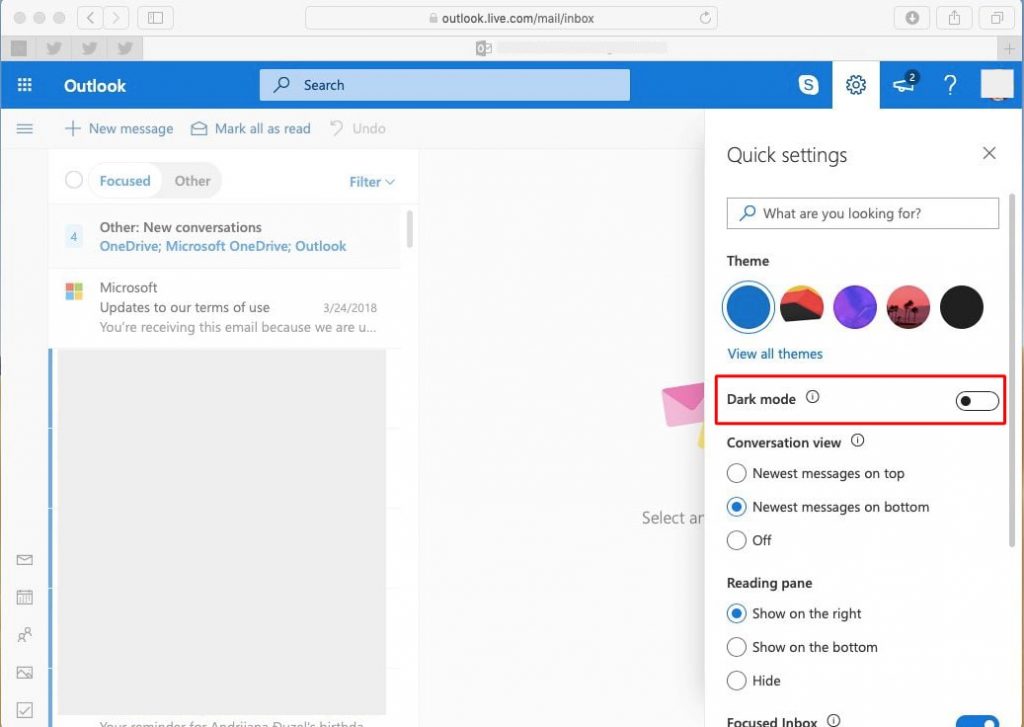Viewport: 1024px width, 727px height.
Task: Select Newest messages on top
Action: click(816, 473)
